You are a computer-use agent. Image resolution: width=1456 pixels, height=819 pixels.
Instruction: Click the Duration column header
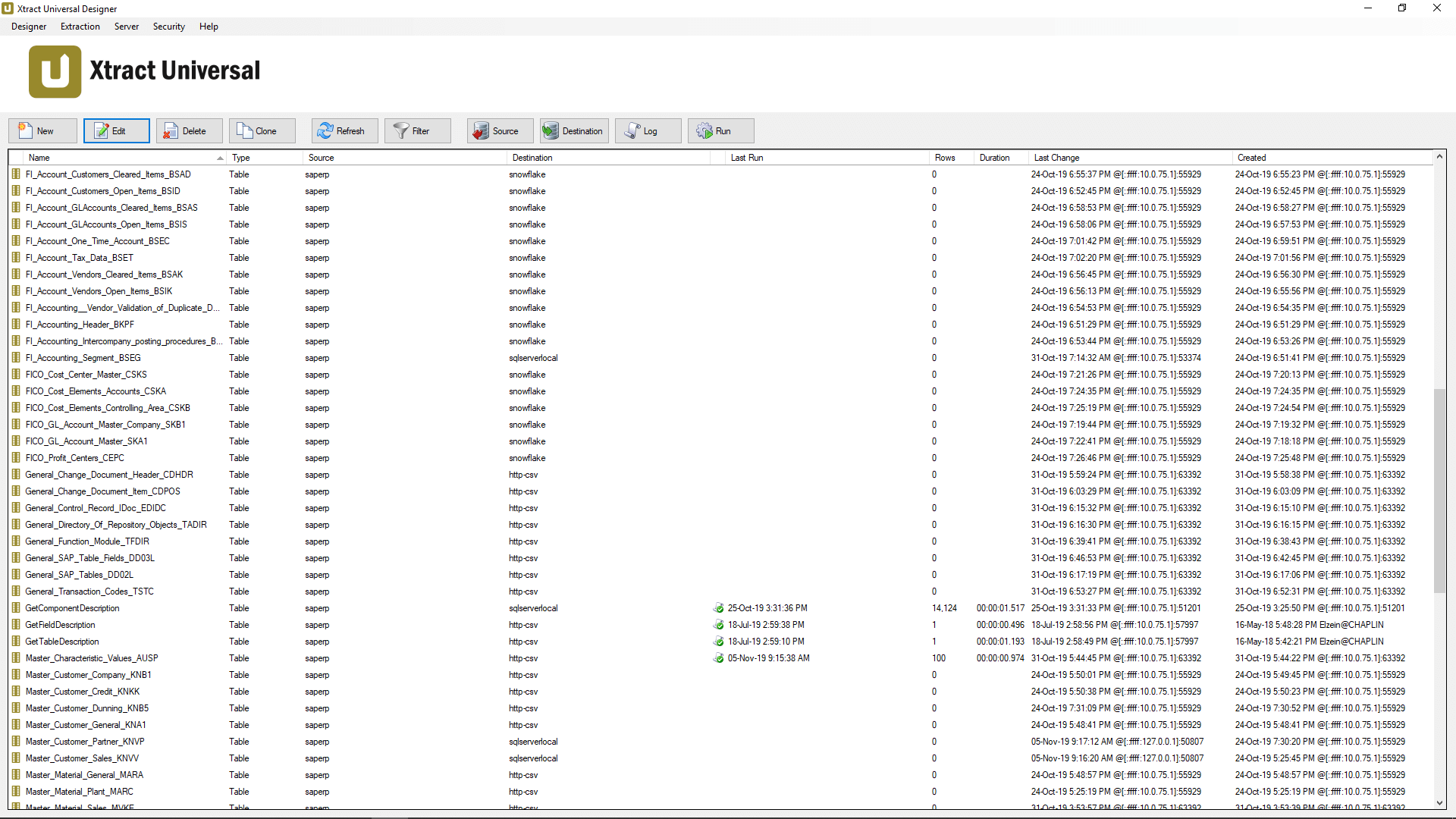click(1002, 158)
